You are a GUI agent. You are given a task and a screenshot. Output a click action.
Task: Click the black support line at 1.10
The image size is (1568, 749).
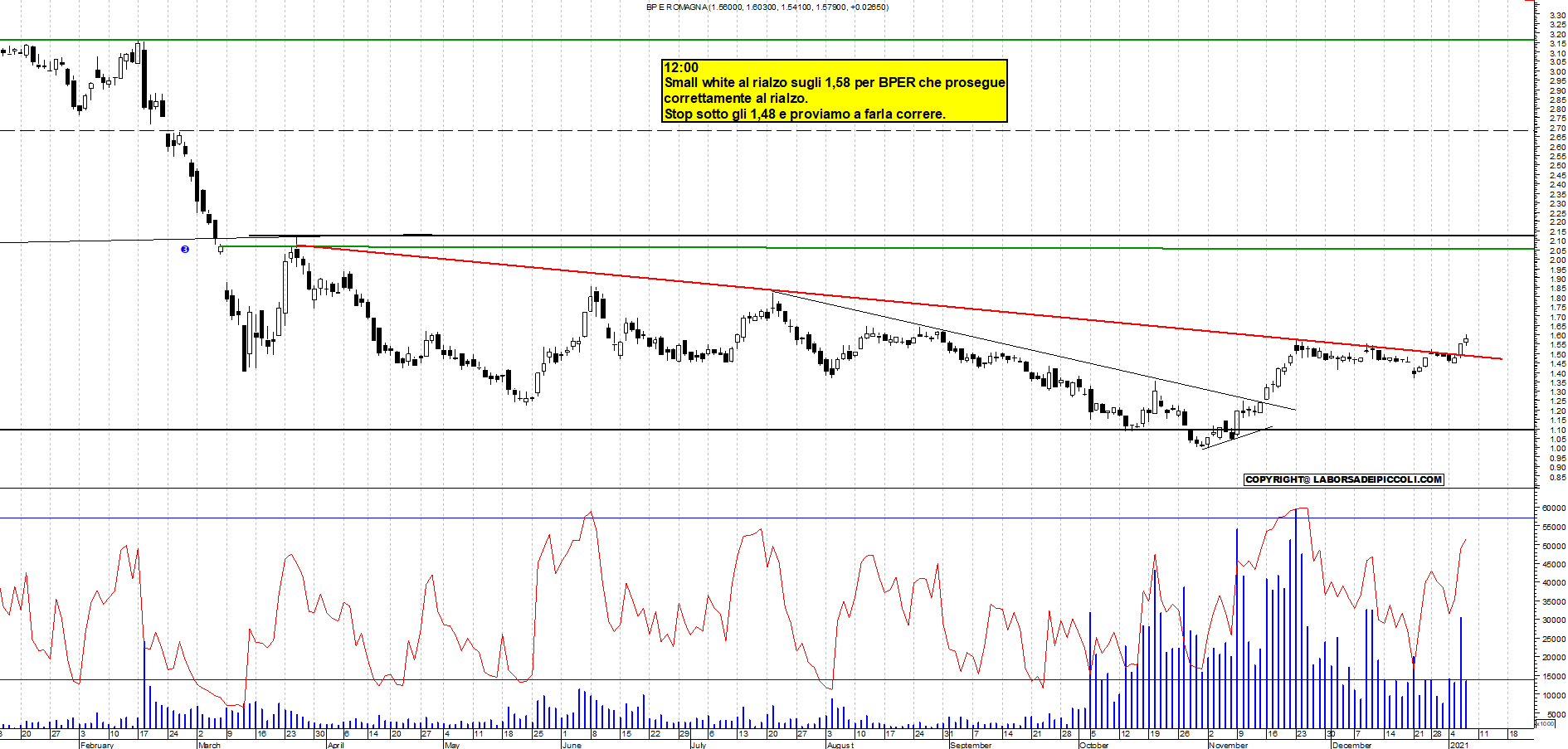coord(767,430)
